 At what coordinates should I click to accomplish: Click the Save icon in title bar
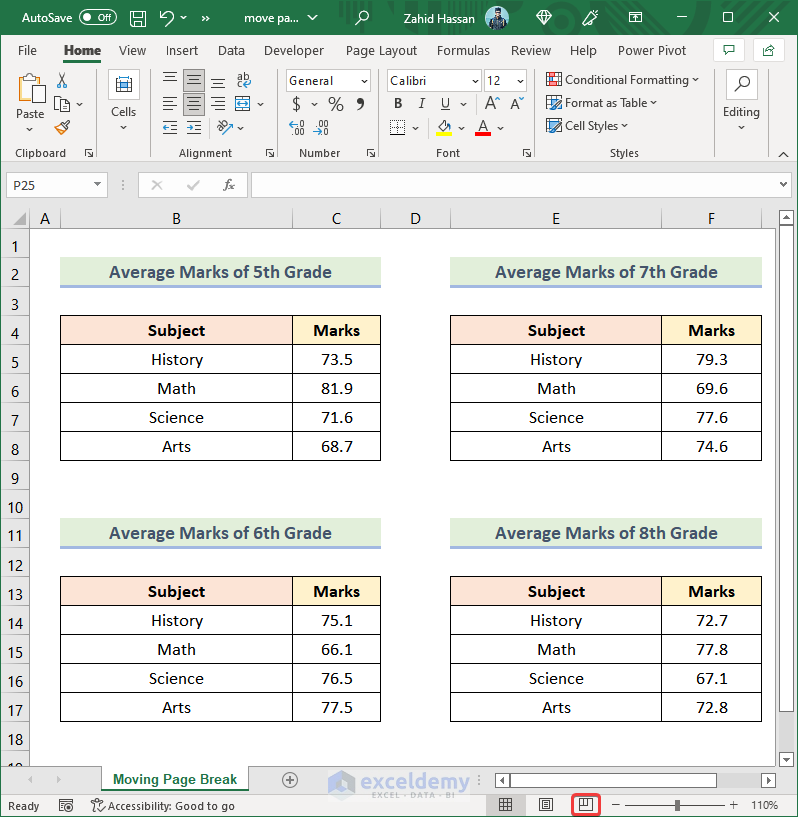point(138,18)
